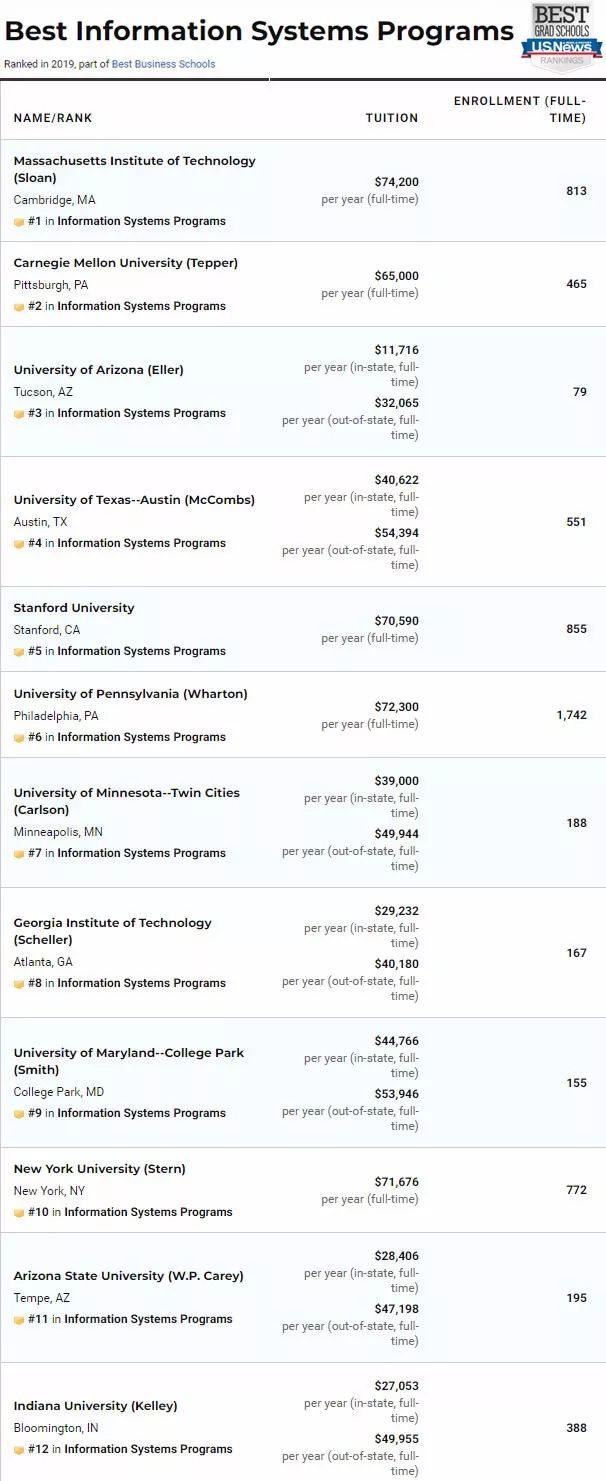
Task: Click the rank badge icon beside #6
Action: point(19,738)
